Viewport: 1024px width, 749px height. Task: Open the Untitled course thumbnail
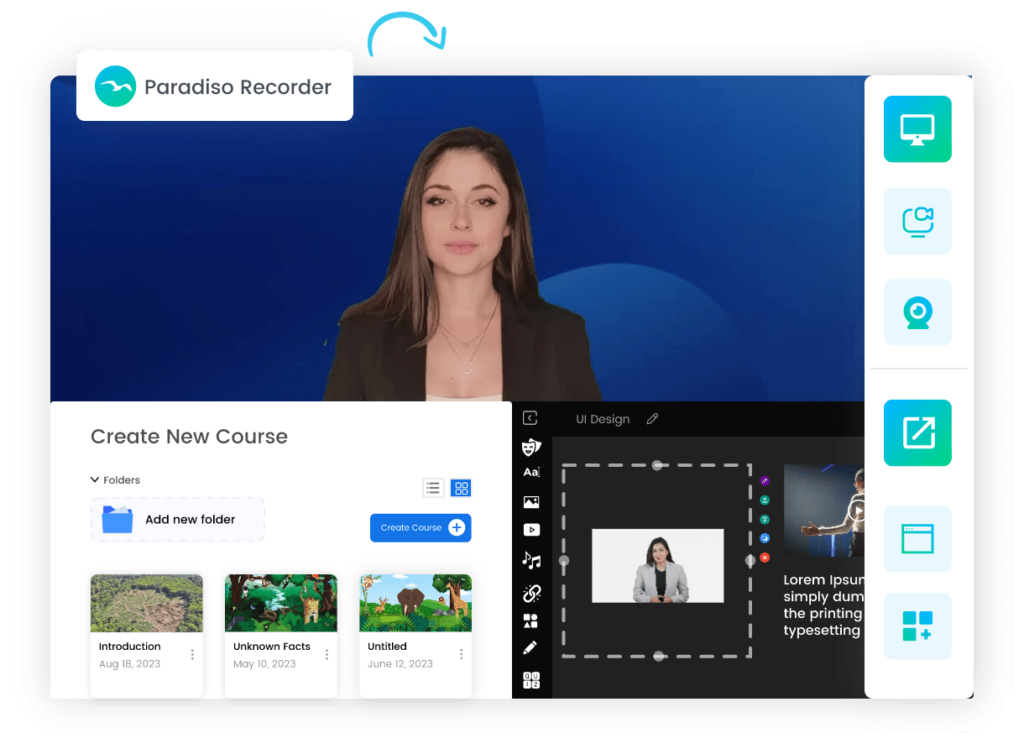click(415, 603)
